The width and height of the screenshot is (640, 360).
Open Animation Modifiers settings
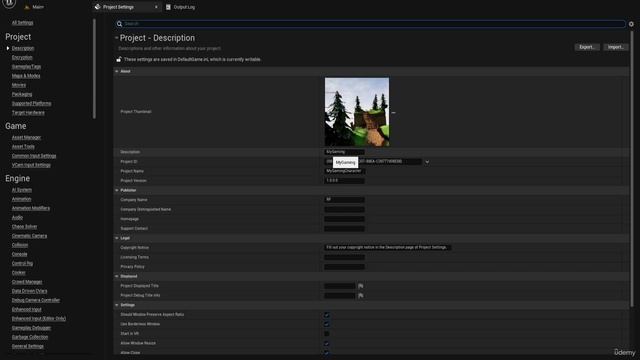click(31, 208)
